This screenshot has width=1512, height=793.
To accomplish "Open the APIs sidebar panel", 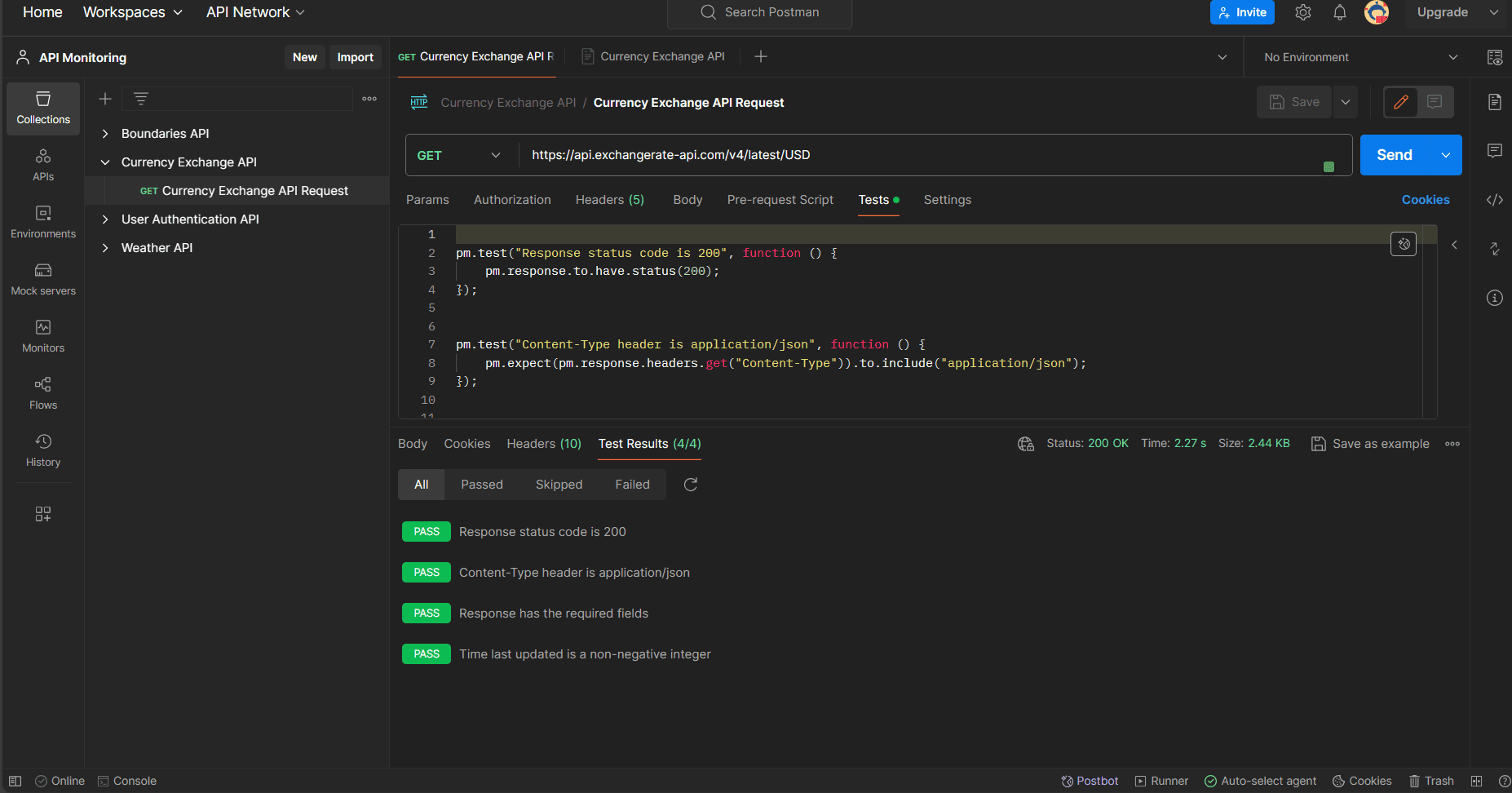I will [x=43, y=165].
